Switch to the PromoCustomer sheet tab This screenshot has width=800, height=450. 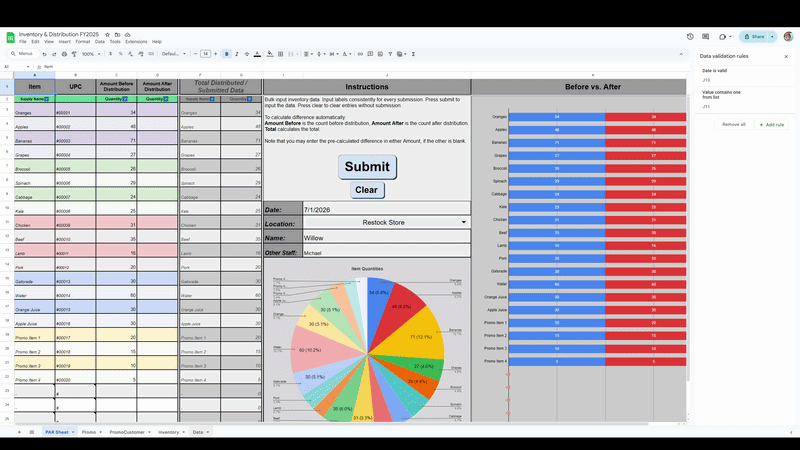(x=126, y=432)
